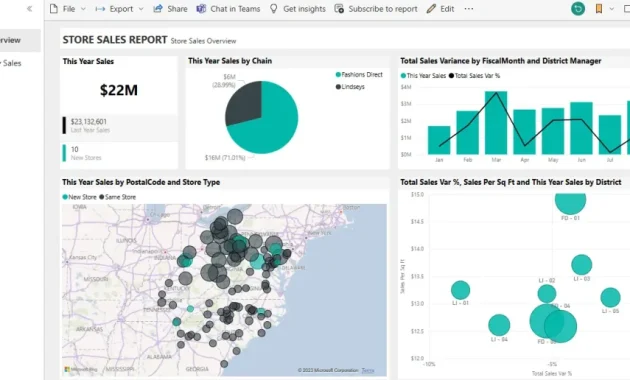Open Chat in Teams icon

pos(201,8)
